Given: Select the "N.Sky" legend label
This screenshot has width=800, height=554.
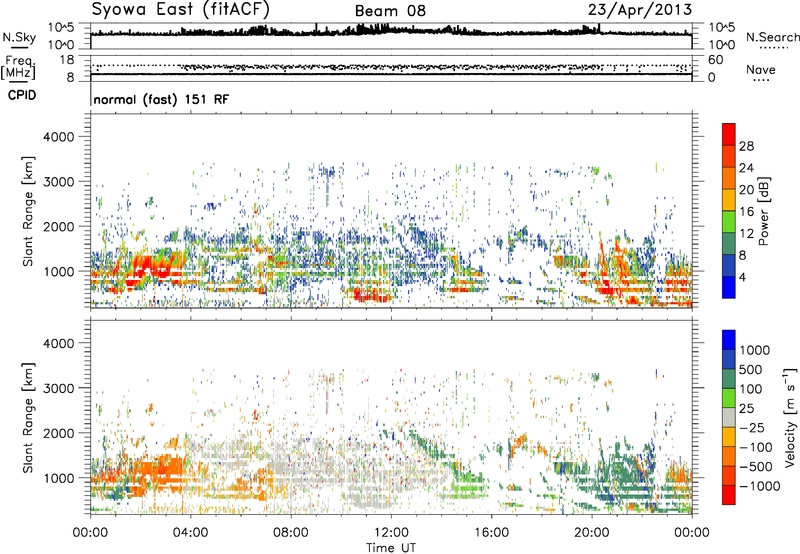Looking at the screenshot, I should (19, 37).
